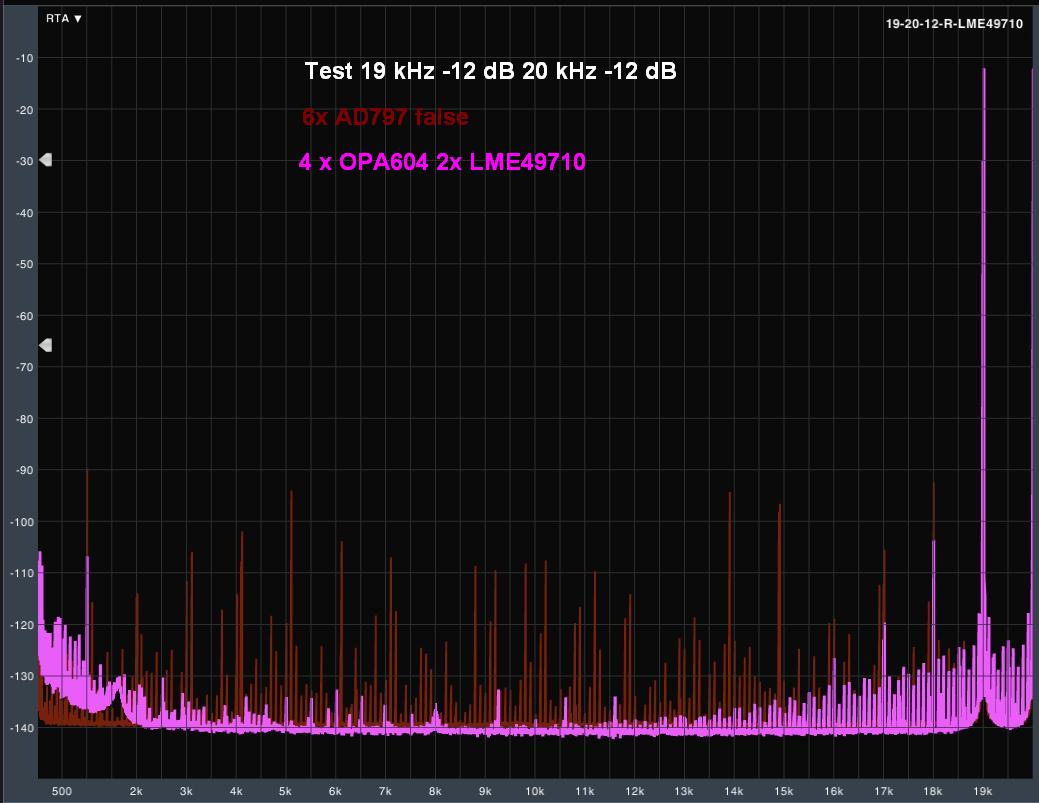Click the 14k frequency axis label
This screenshot has width=1039, height=803.
point(734,791)
